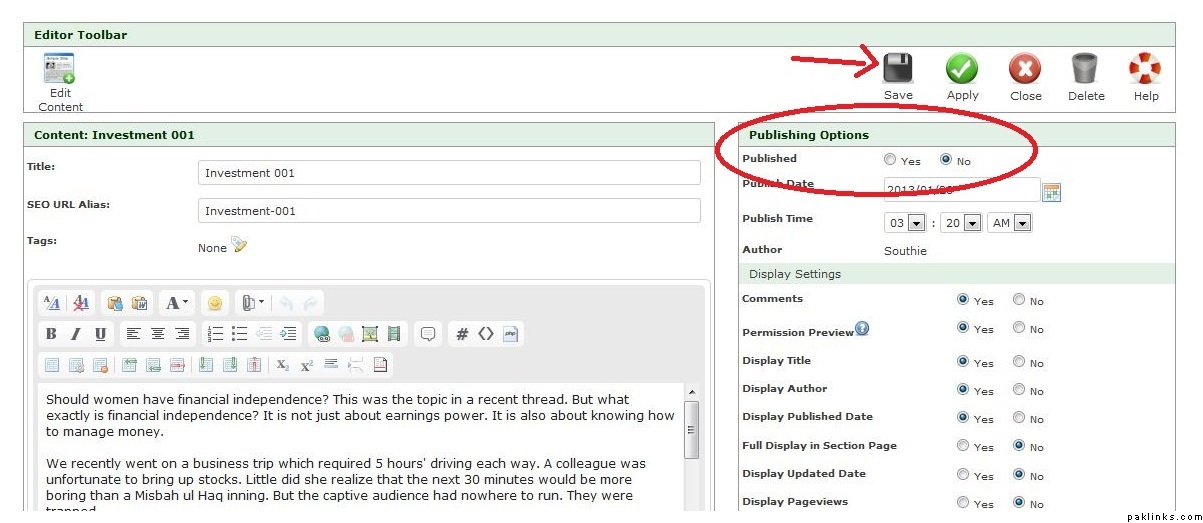The width and height of the screenshot is (1203, 523).
Task: Click the Delete trash can icon
Action: click(x=1085, y=69)
